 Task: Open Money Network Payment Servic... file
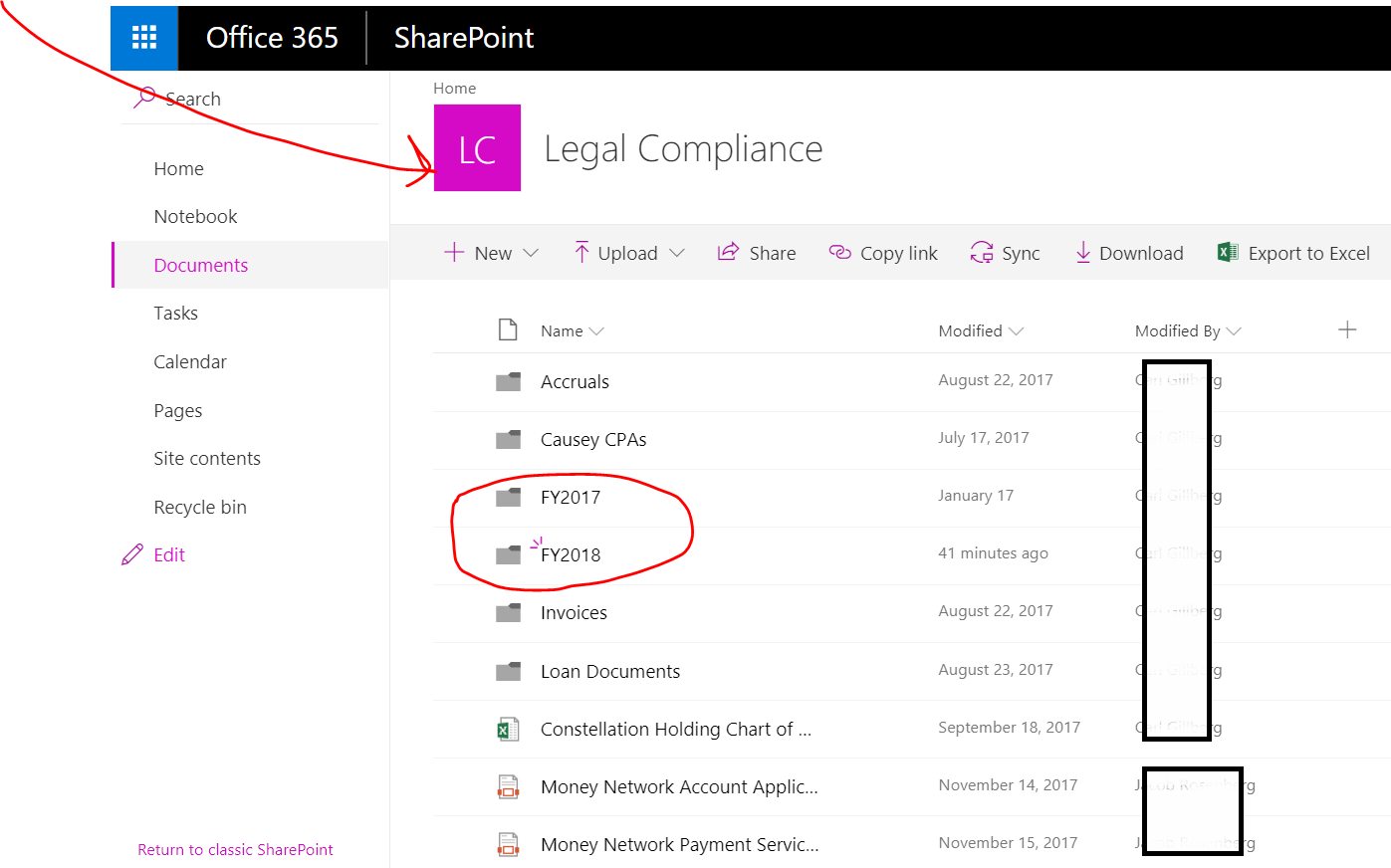pyautogui.click(x=680, y=844)
